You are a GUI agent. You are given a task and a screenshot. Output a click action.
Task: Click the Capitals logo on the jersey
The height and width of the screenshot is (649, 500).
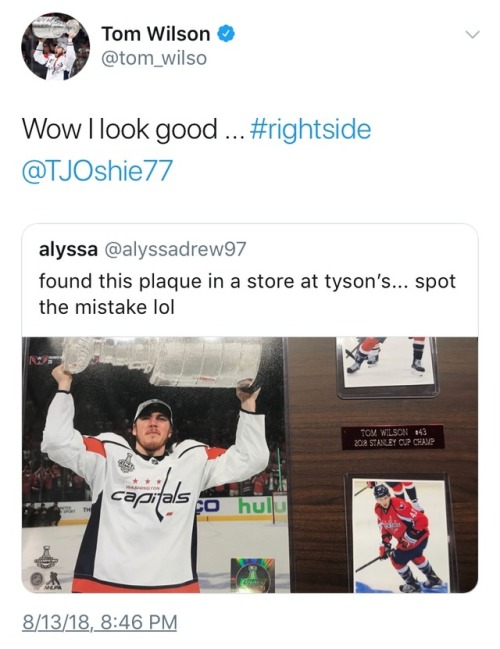click(151, 494)
